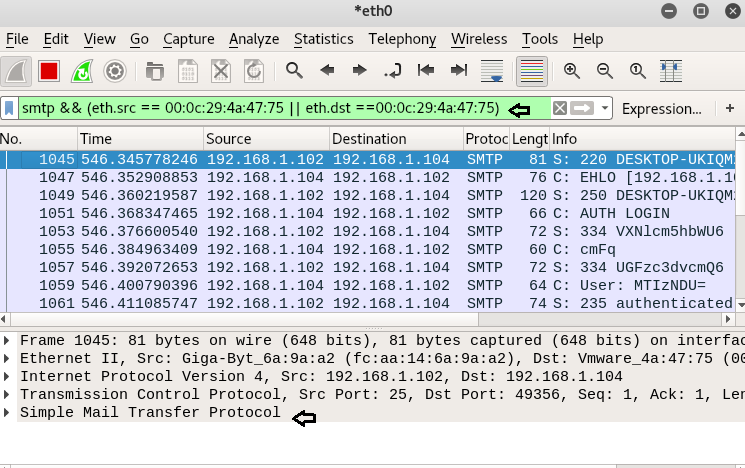Expand the Ethernet II details
Image resolution: width=745 pixels, height=468 pixels.
[7, 358]
